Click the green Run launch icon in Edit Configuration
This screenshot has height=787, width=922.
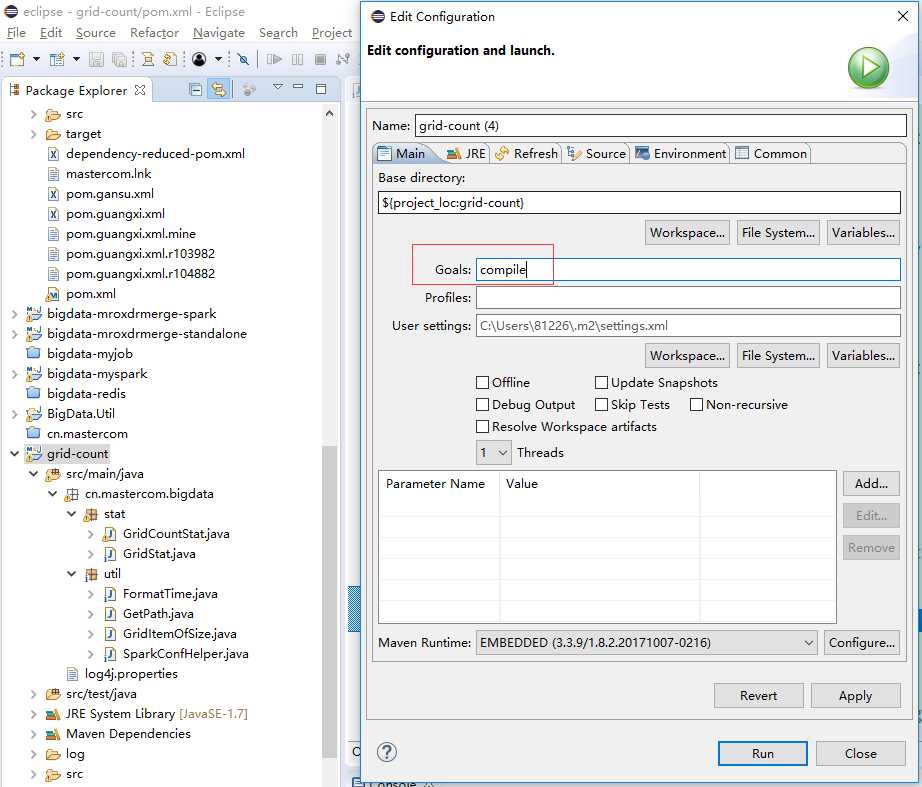(868, 68)
